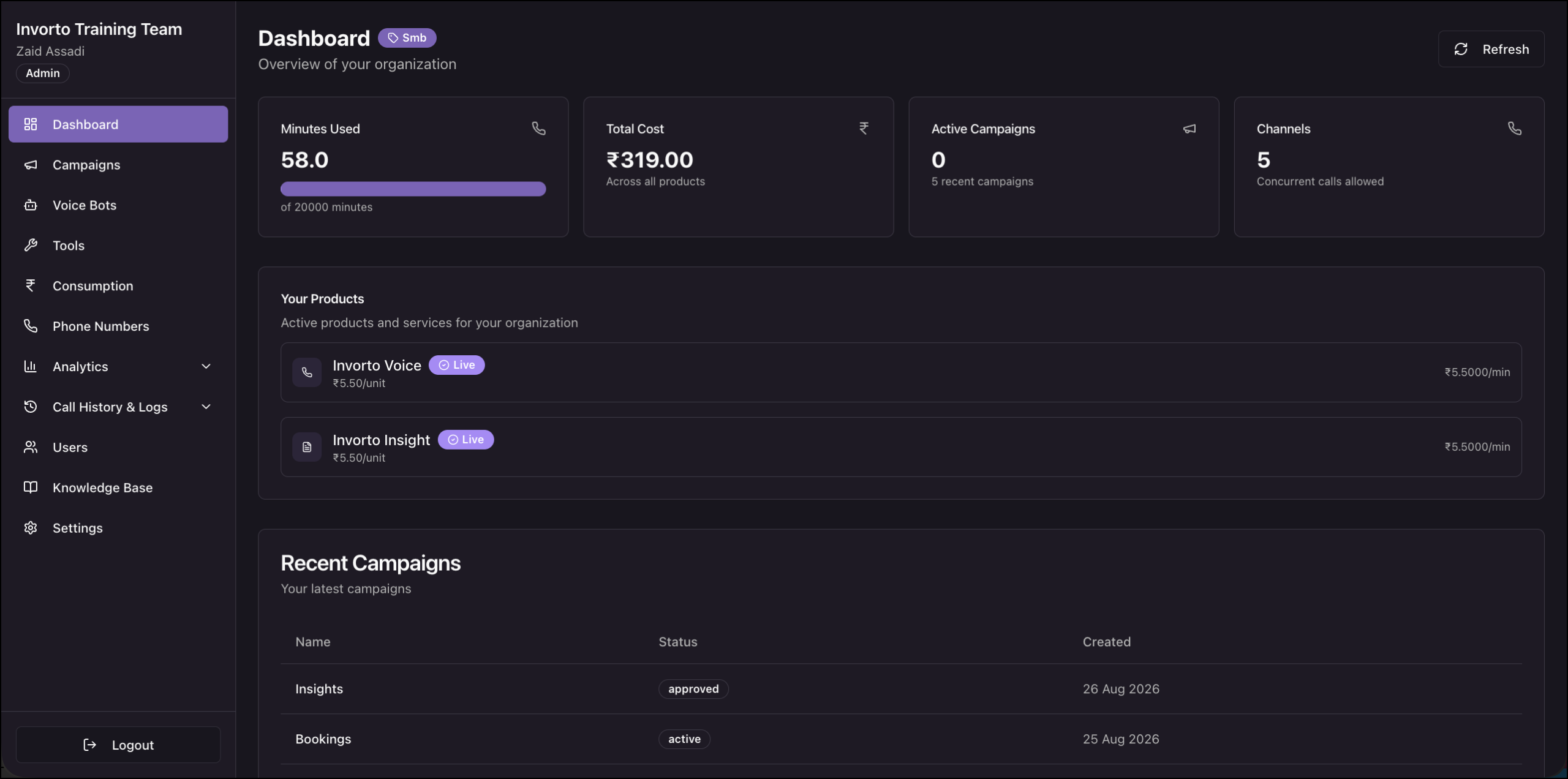Click the Logout button
Viewport: 1568px width, 779px height.
pos(118,745)
